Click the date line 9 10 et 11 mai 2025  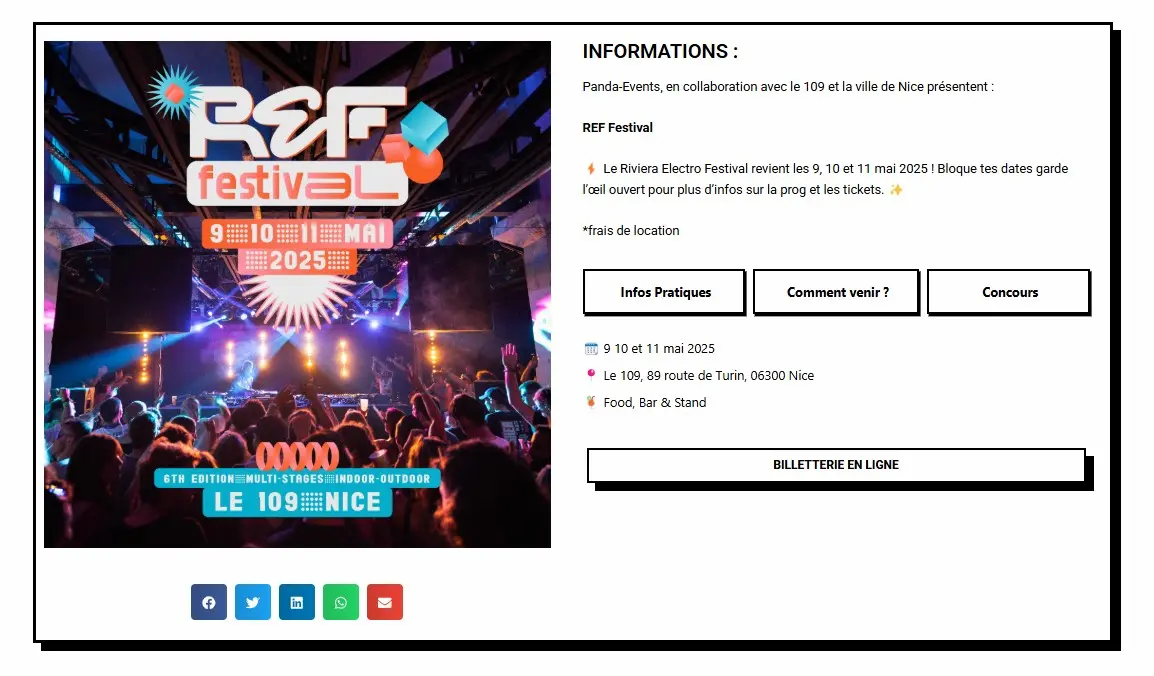tap(659, 349)
